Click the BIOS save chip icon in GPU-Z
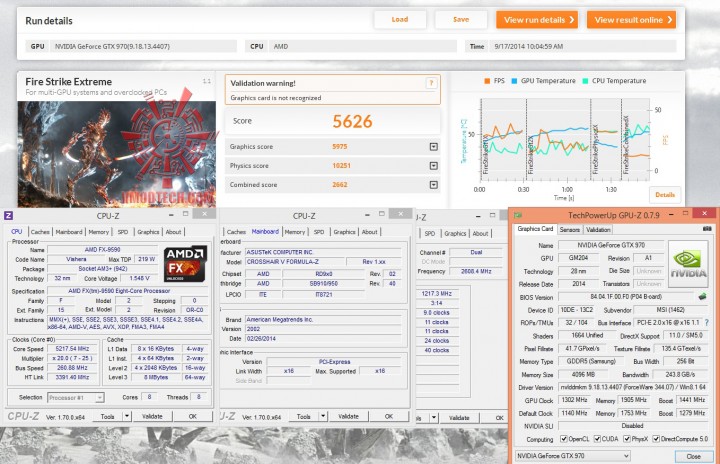This screenshot has height=464, width=720. tap(702, 297)
